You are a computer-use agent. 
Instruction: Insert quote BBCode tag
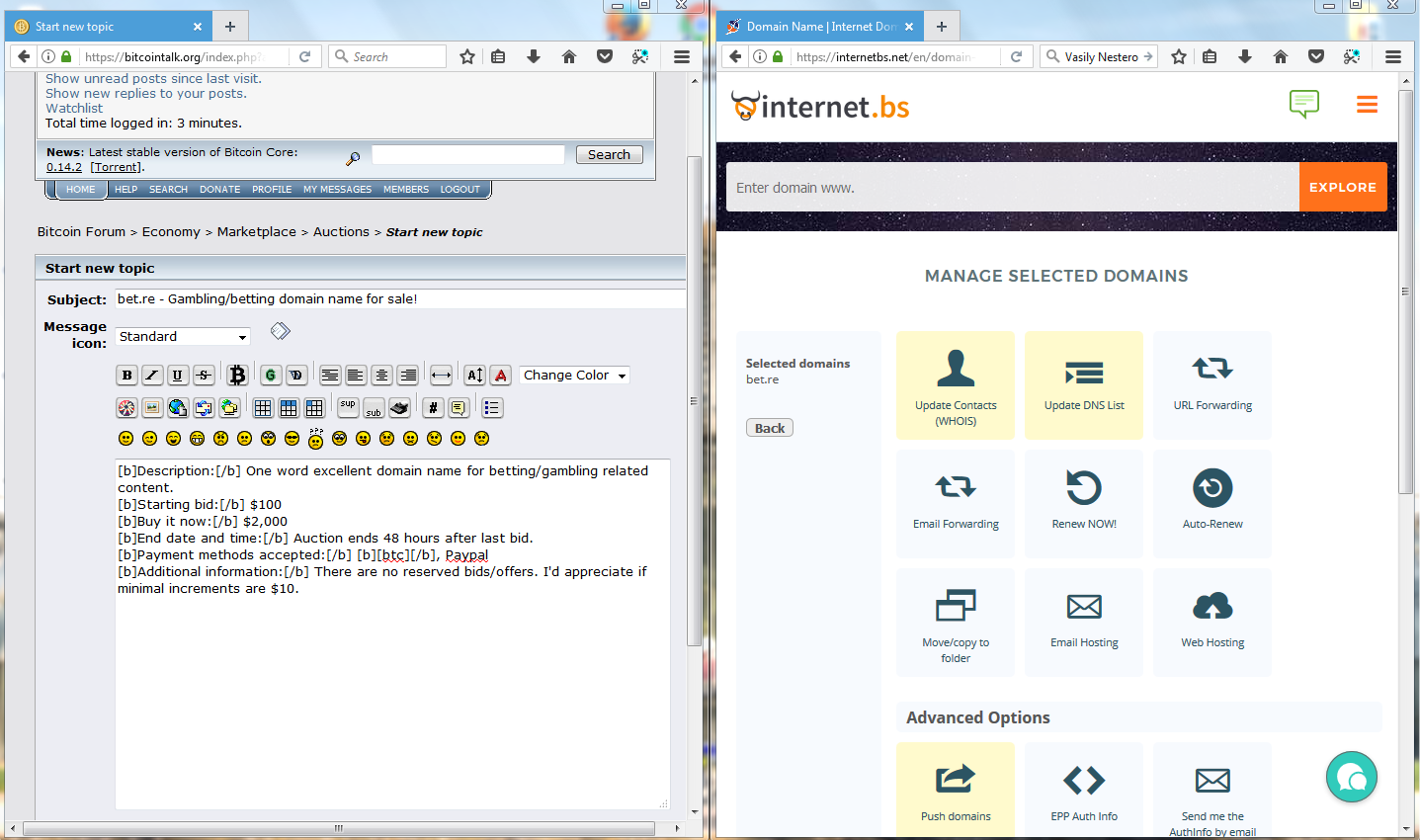coord(459,407)
